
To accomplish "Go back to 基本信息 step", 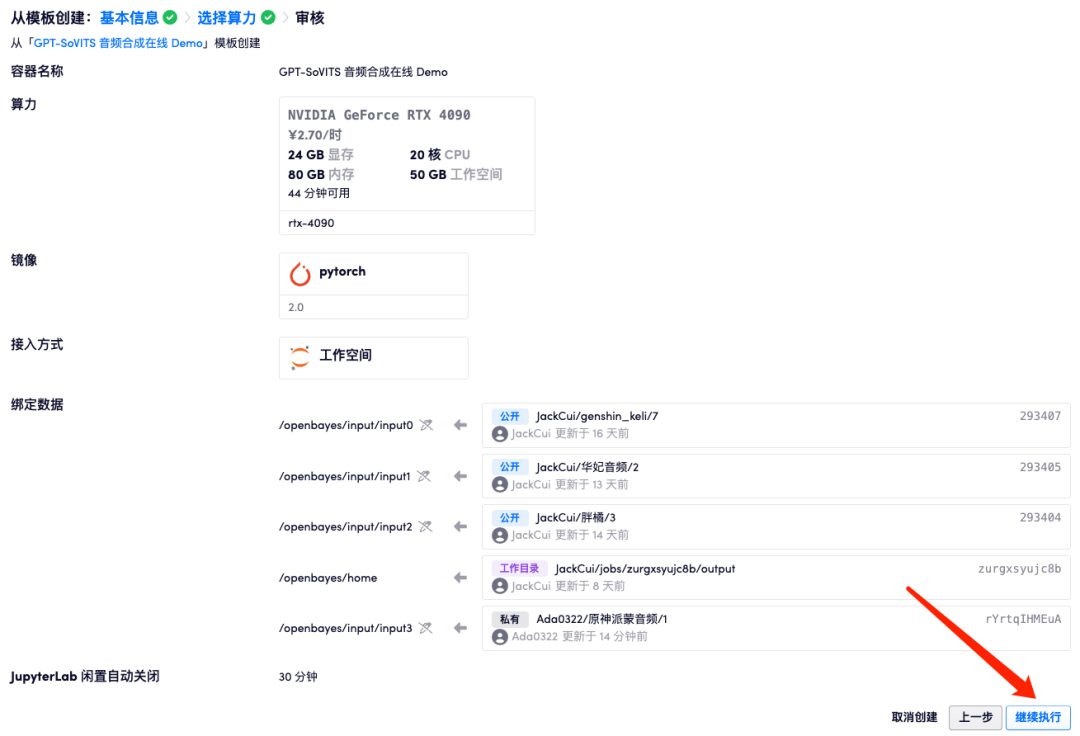I will (x=129, y=17).
